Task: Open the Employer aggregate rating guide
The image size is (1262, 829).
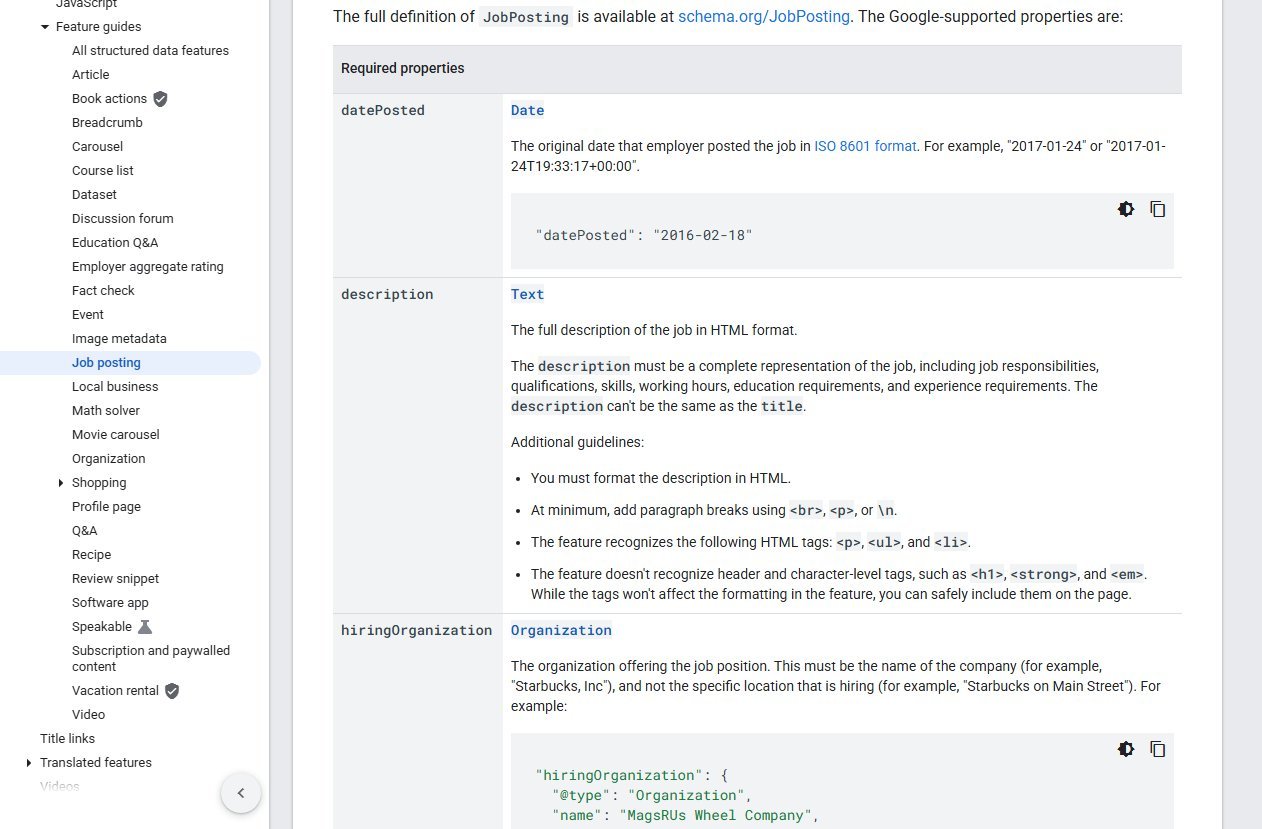Action: 148,267
